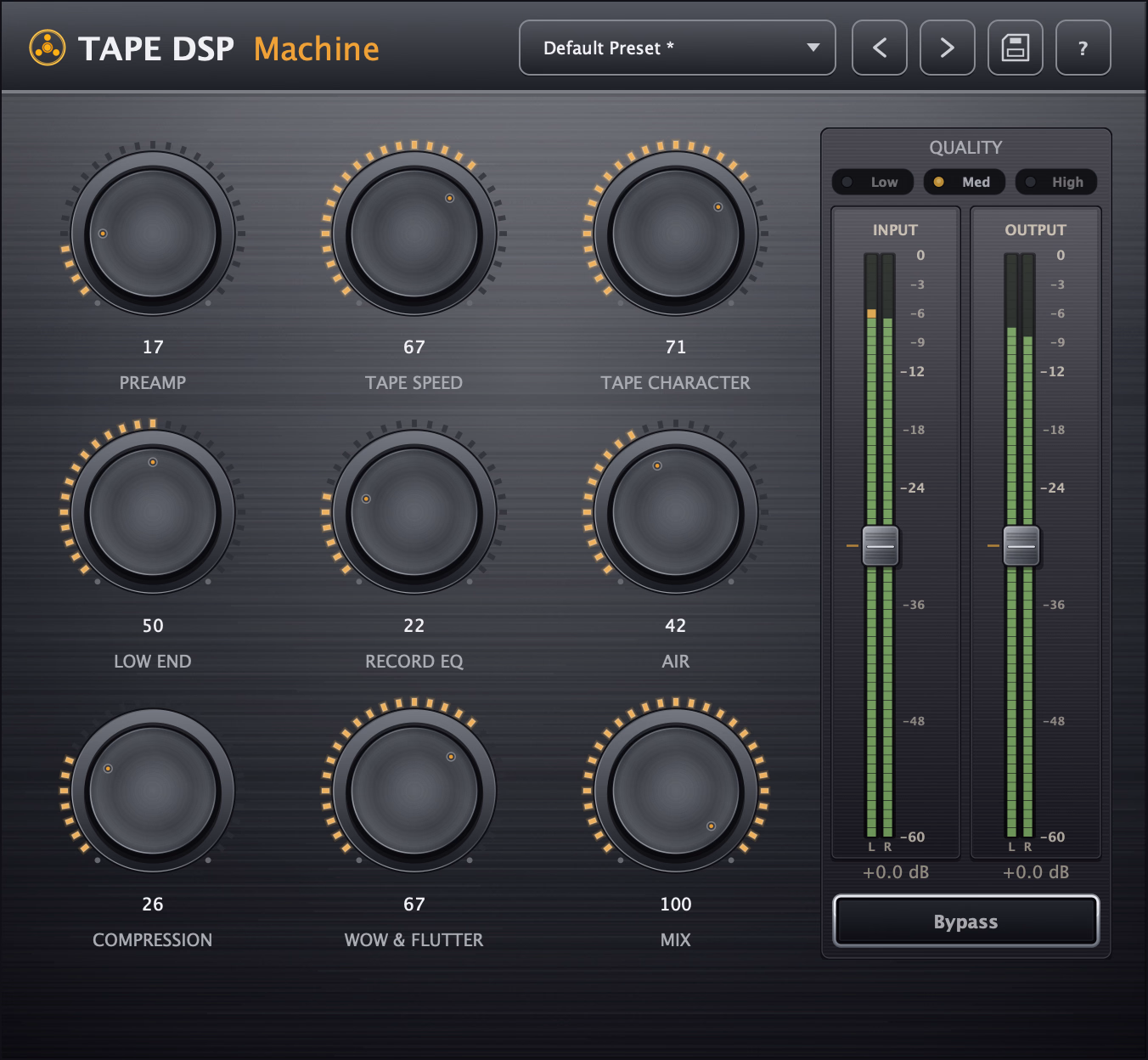Load the previous preset with left arrow
This screenshot has height=1060, width=1148.
(x=880, y=48)
